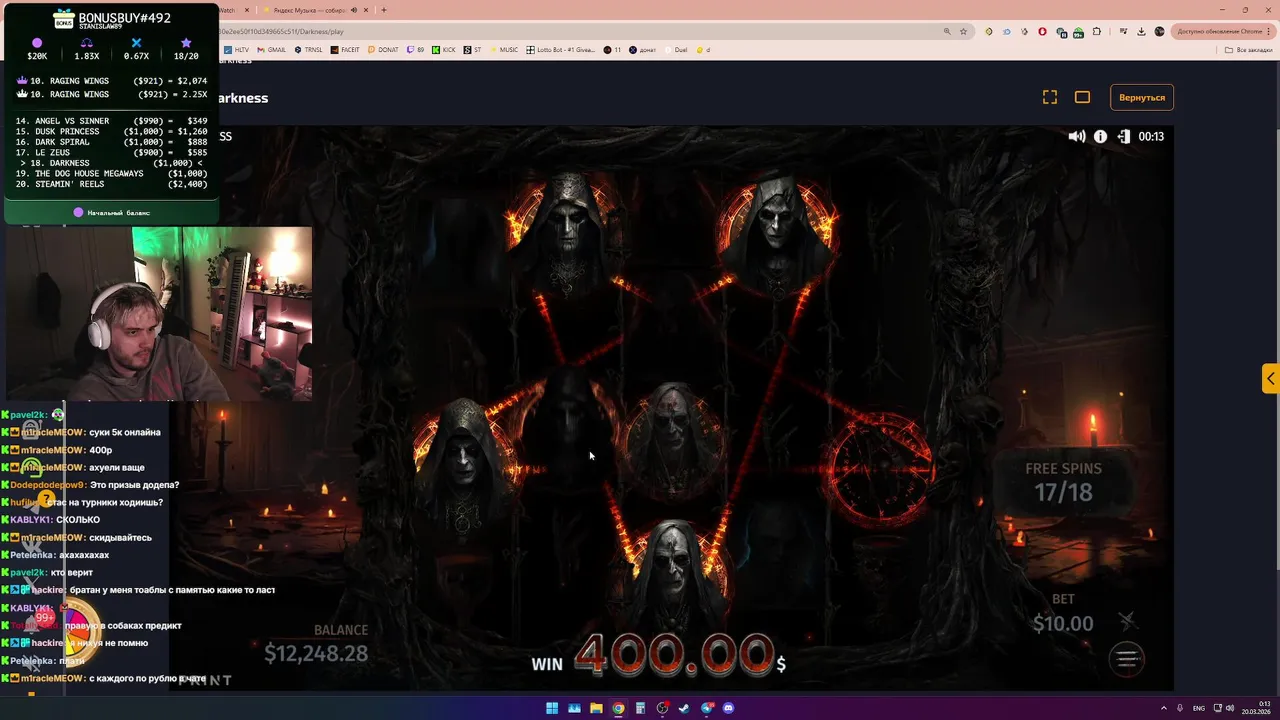Open Chrome from the taskbar

[618, 708]
